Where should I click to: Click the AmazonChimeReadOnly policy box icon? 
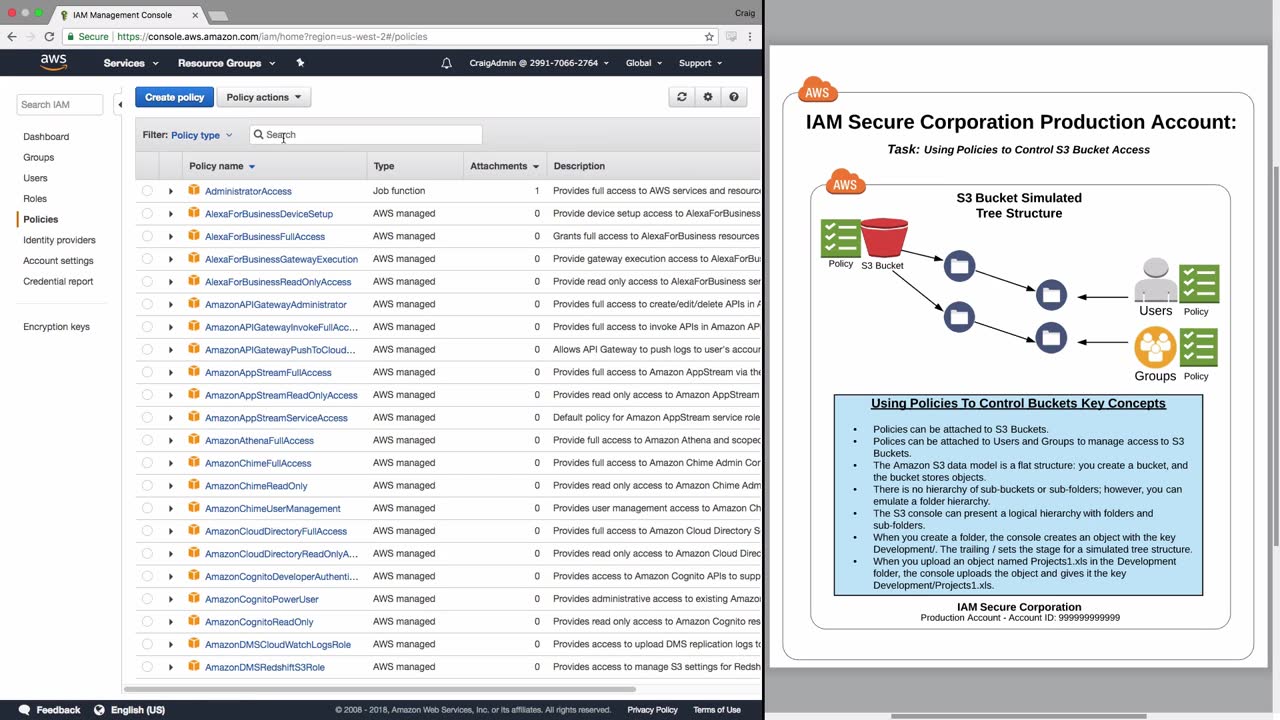[194, 486]
